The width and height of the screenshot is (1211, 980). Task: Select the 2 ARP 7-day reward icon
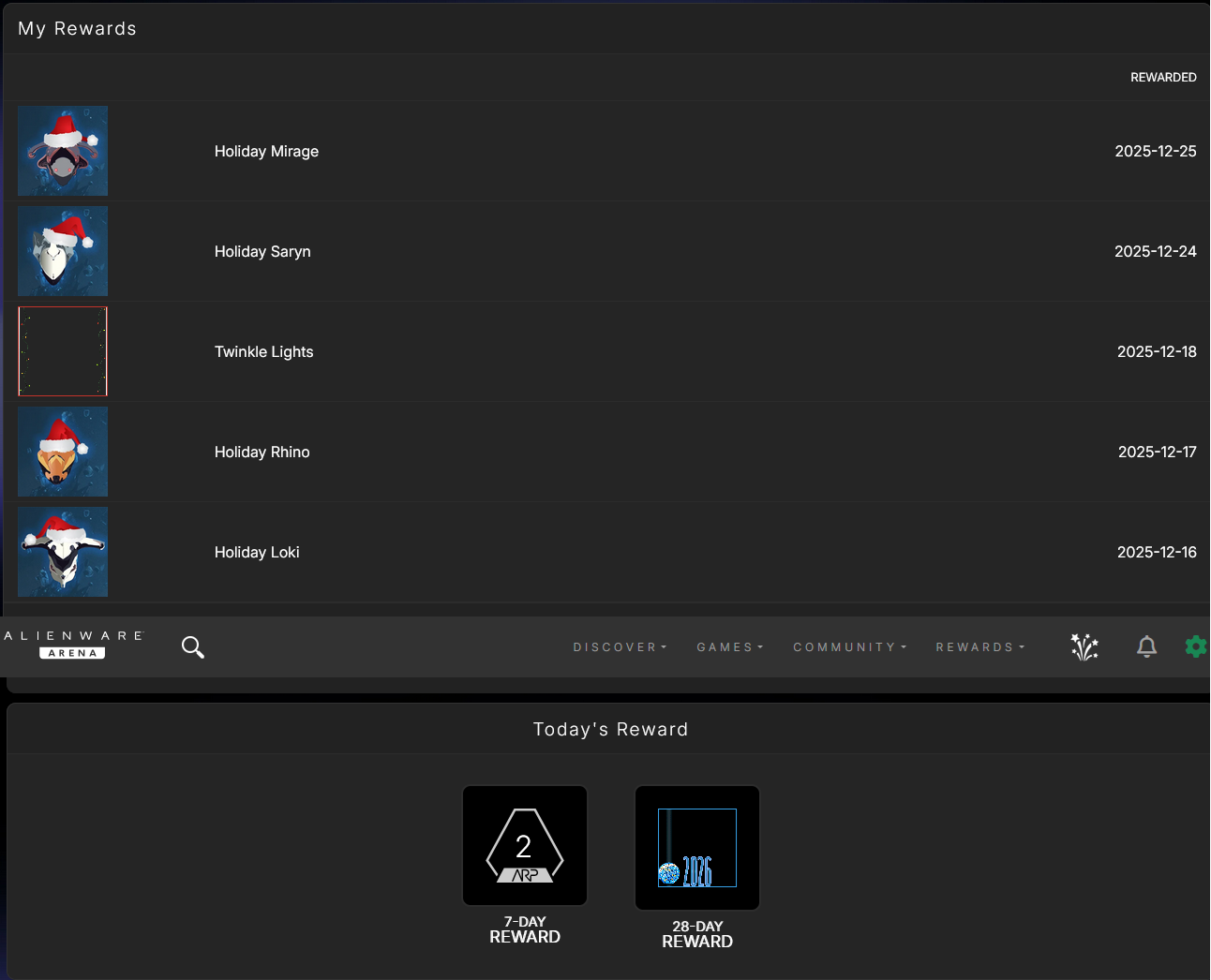[525, 846]
